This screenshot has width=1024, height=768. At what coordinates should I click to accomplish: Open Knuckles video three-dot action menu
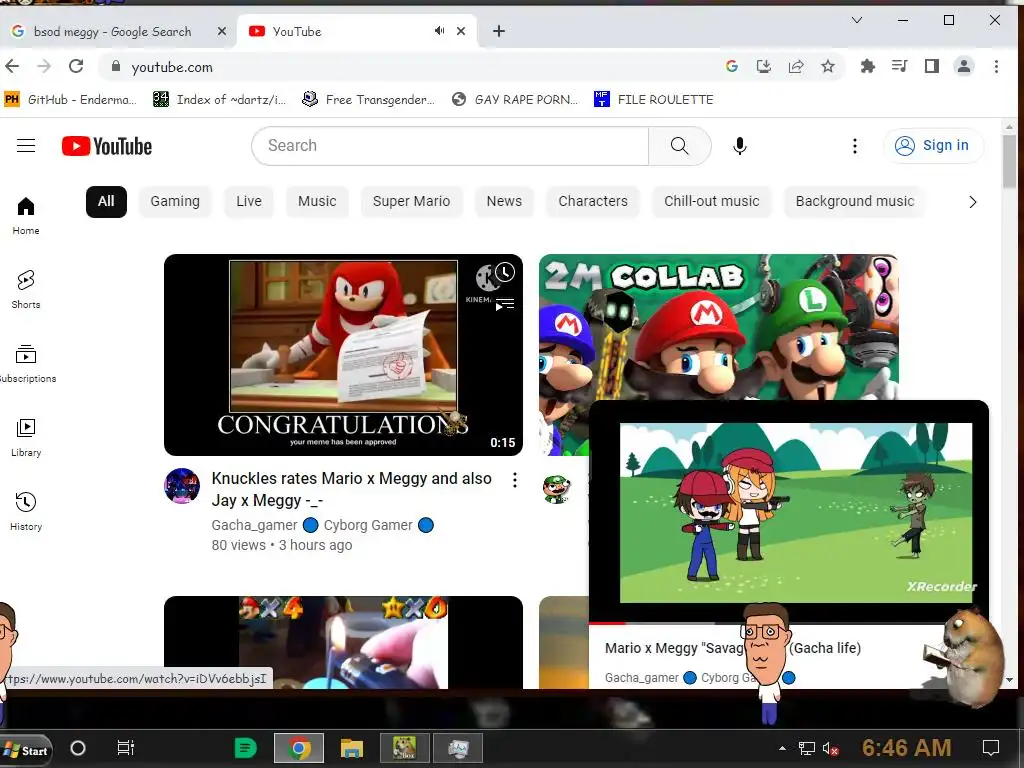(x=515, y=480)
